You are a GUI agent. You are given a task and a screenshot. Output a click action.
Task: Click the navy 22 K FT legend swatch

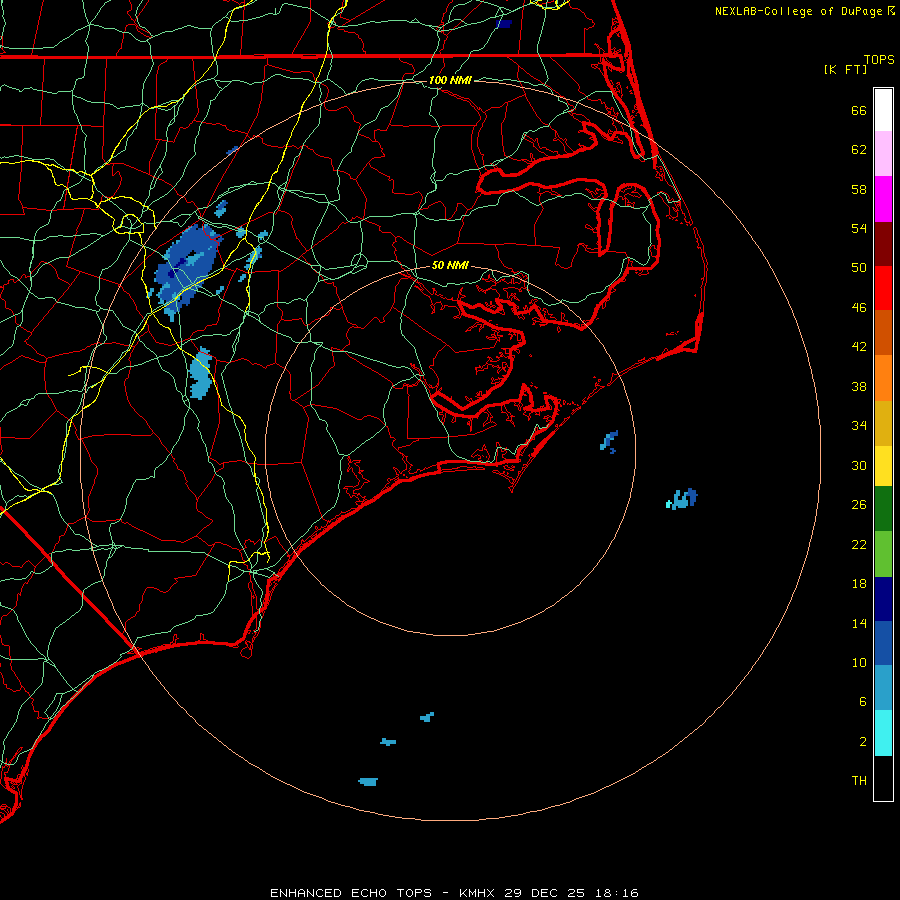pyautogui.click(x=883, y=599)
